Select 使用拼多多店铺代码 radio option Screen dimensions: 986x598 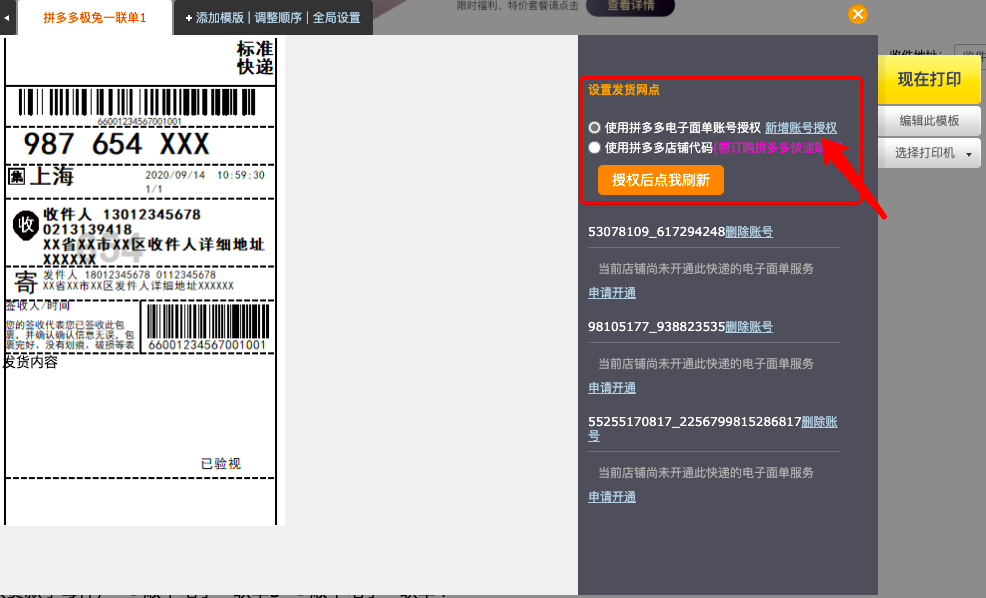[594, 148]
